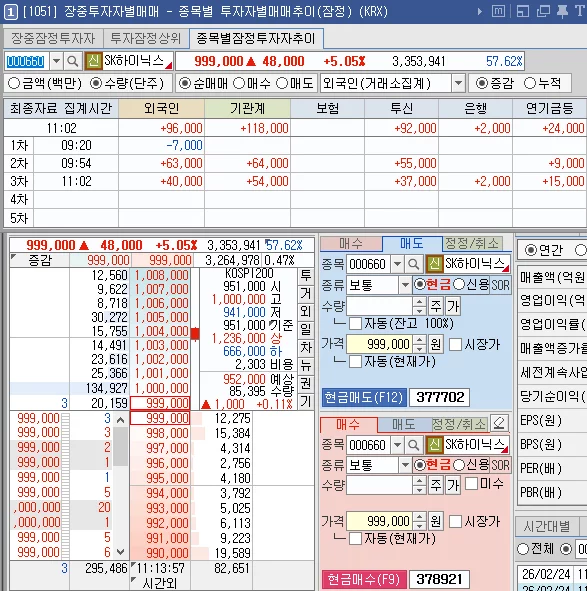Open 종류 보통 dropdown in sell panel
Screen dimensions: 587x591
(405, 285)
